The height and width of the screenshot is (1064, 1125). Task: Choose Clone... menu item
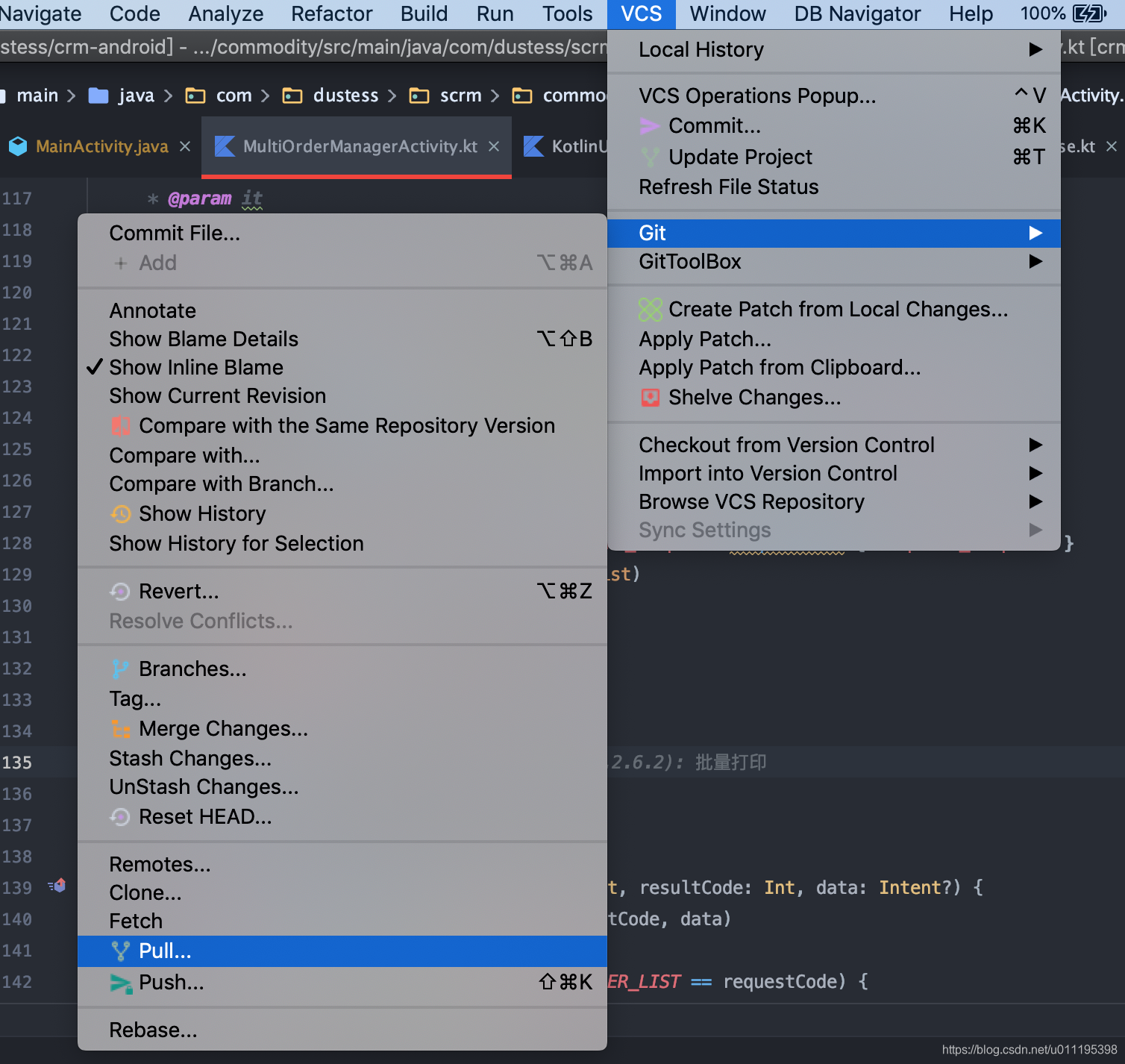[x=342, y=892]
